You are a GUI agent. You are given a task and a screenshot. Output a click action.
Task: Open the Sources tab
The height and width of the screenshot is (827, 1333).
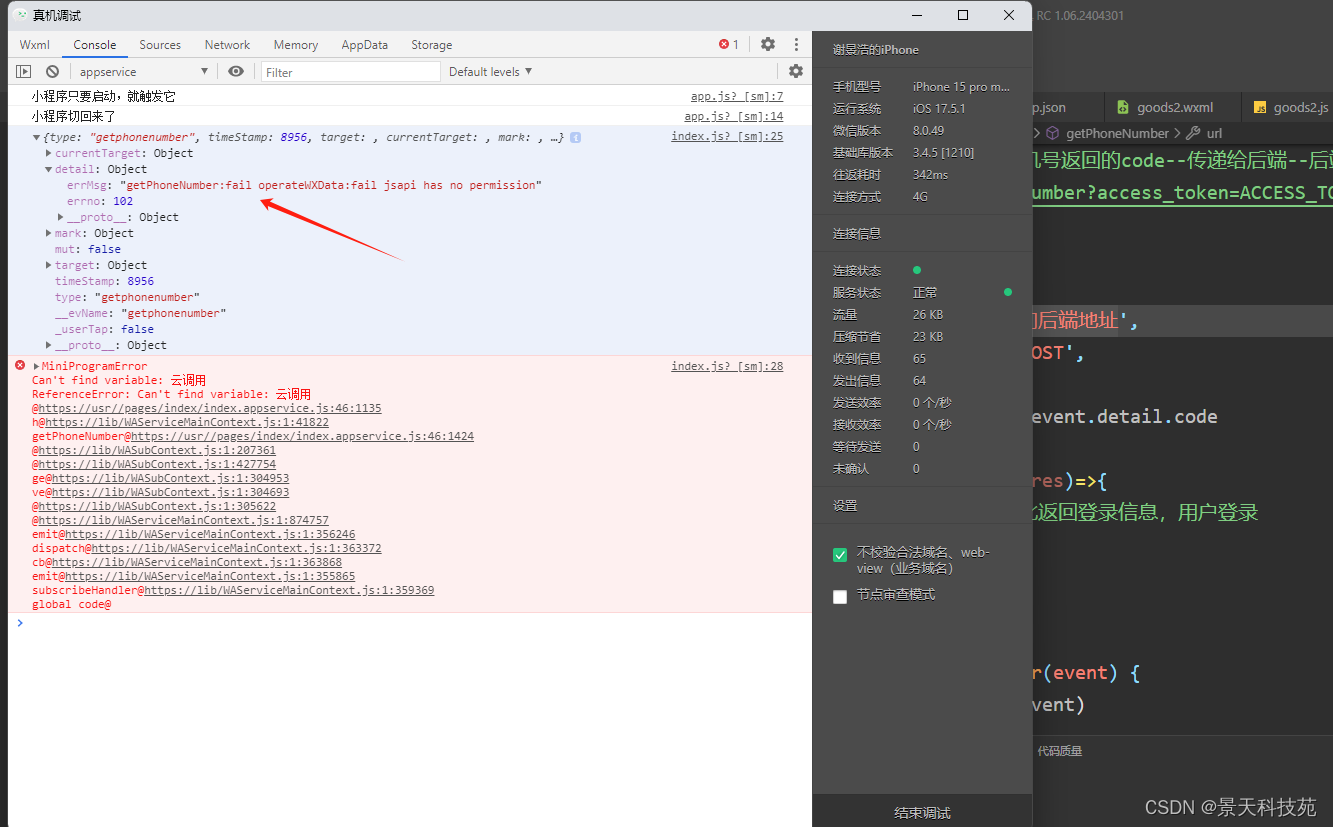click(x=160, y=45)
